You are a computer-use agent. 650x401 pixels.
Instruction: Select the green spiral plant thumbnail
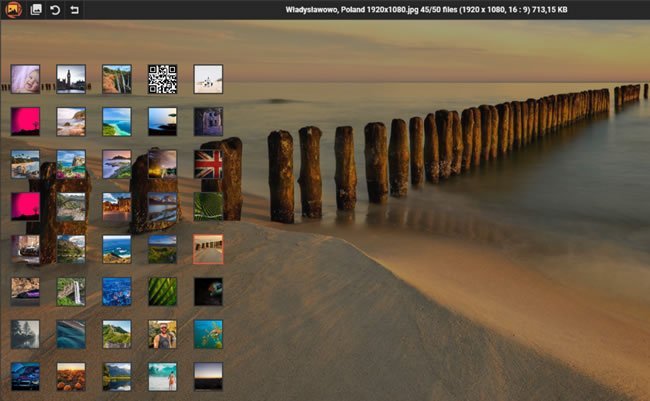coord(208,207)
